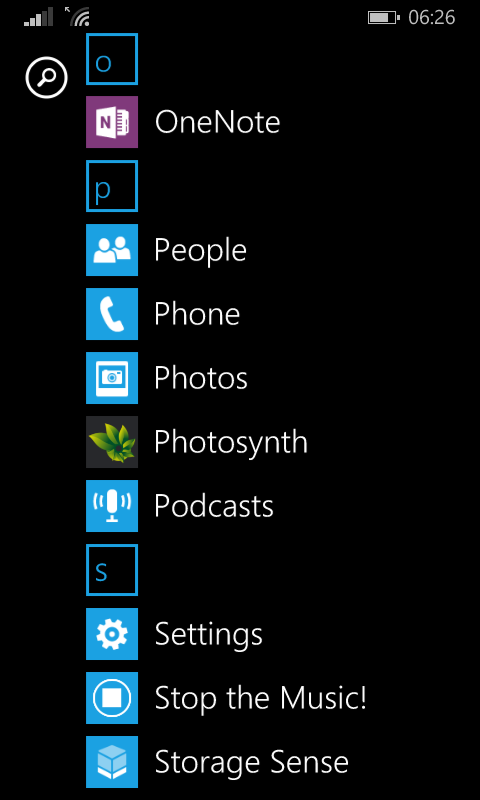The image size is (480, 800).
Task: Select the Stop the Music! label
Action: (x=261, y=698)
